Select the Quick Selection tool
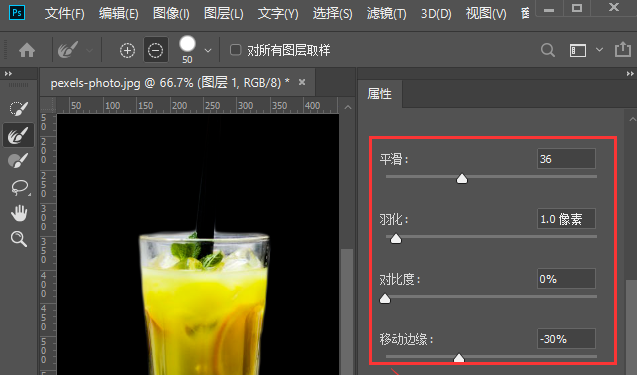 18,109
